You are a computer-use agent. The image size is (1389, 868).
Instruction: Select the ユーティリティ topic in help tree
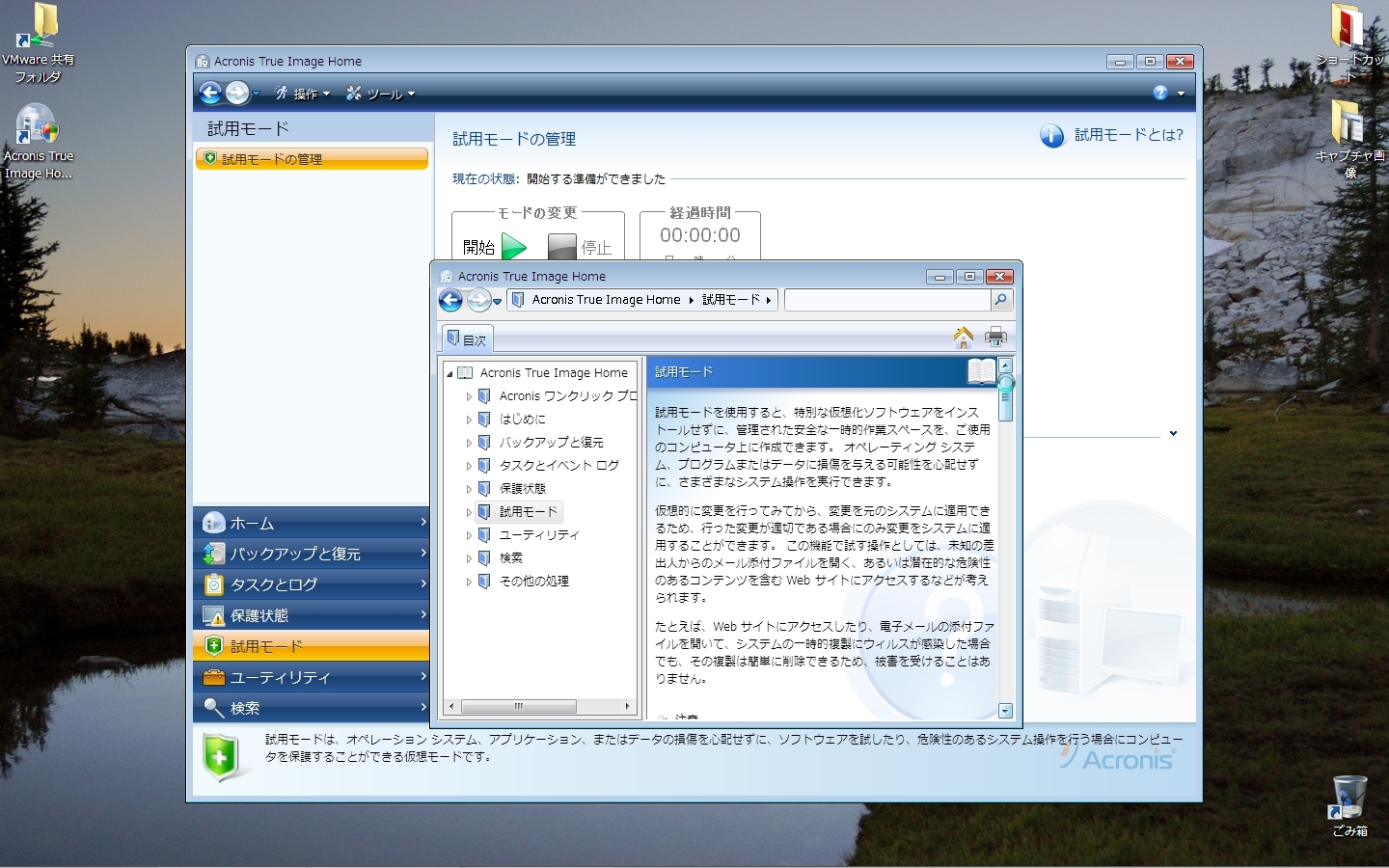click(x=539, y=534)
